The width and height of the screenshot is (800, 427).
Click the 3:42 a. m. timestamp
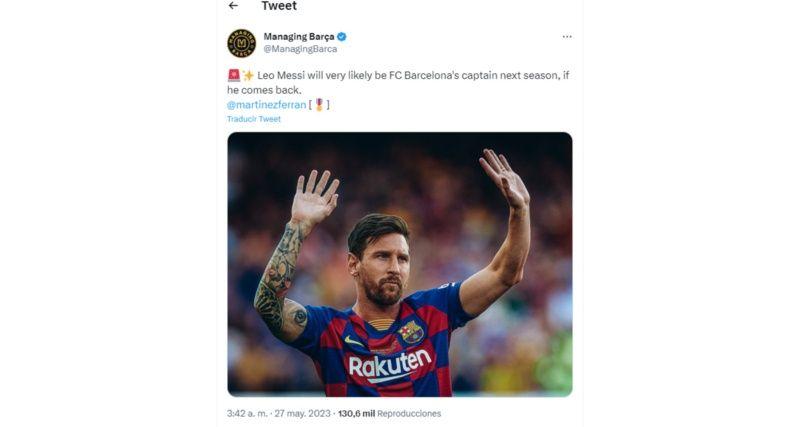248,413
